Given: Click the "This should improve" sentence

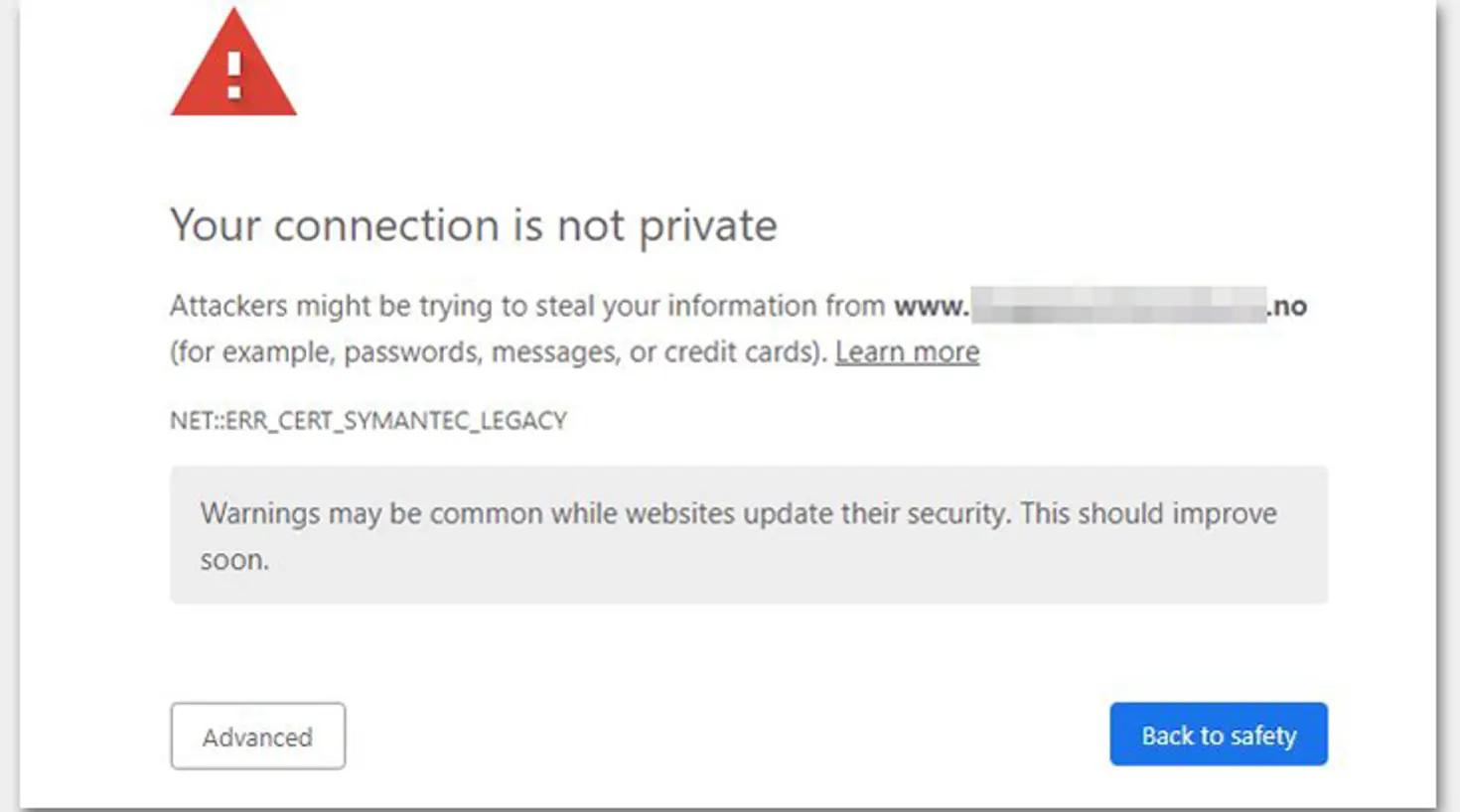Looking at the screenshot, I should coord(1148,514).
